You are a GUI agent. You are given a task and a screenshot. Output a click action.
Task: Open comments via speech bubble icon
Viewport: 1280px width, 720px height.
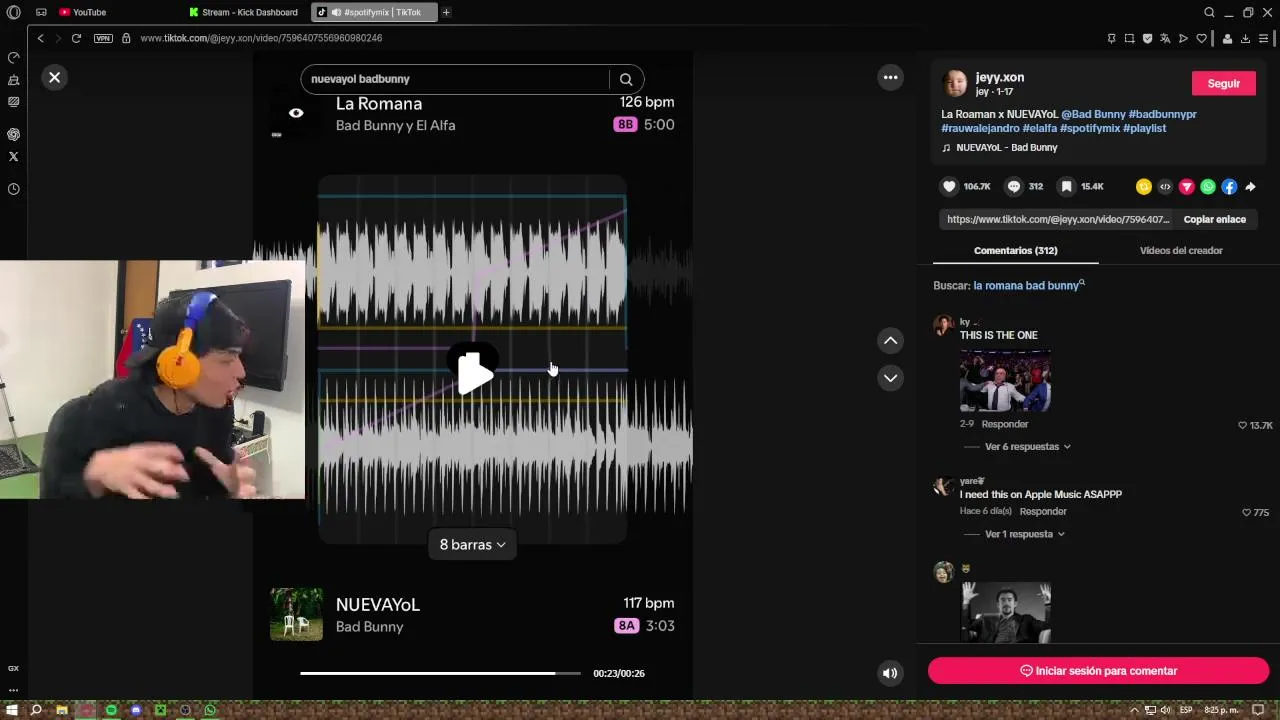click(1013, 186)
